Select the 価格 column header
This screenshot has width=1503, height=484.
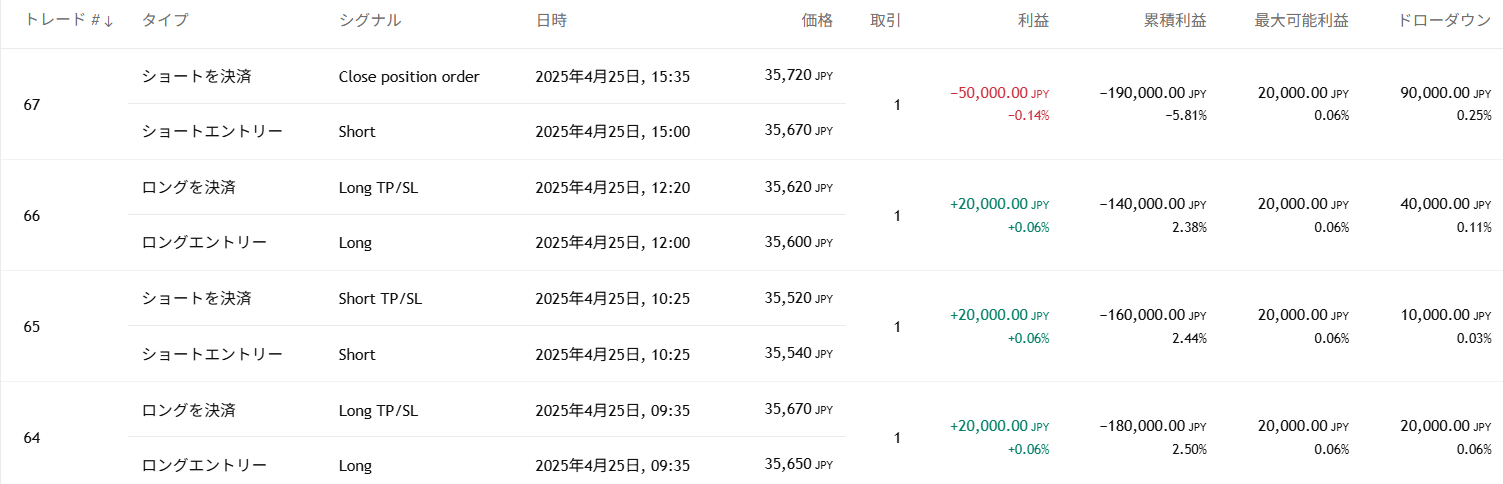816,20
